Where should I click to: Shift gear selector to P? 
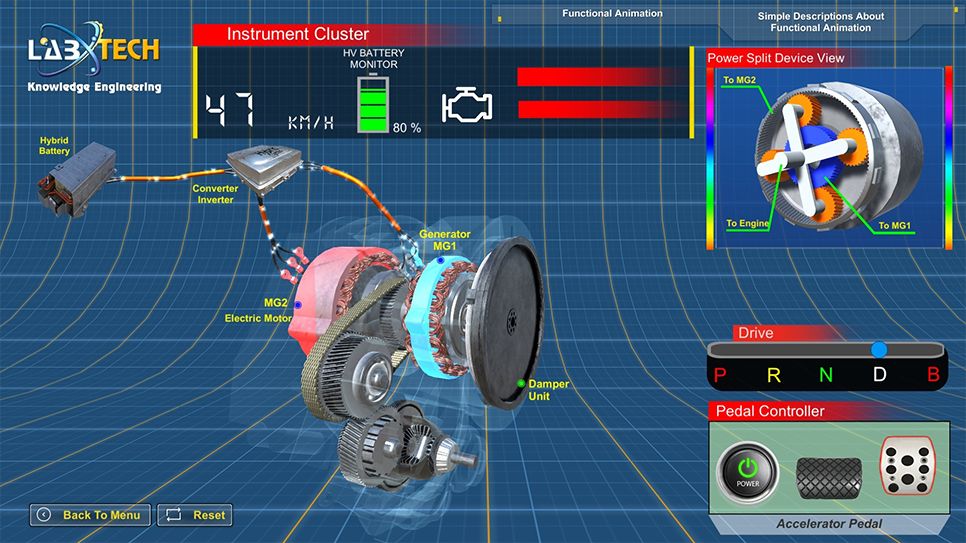[x=719, y=375]
